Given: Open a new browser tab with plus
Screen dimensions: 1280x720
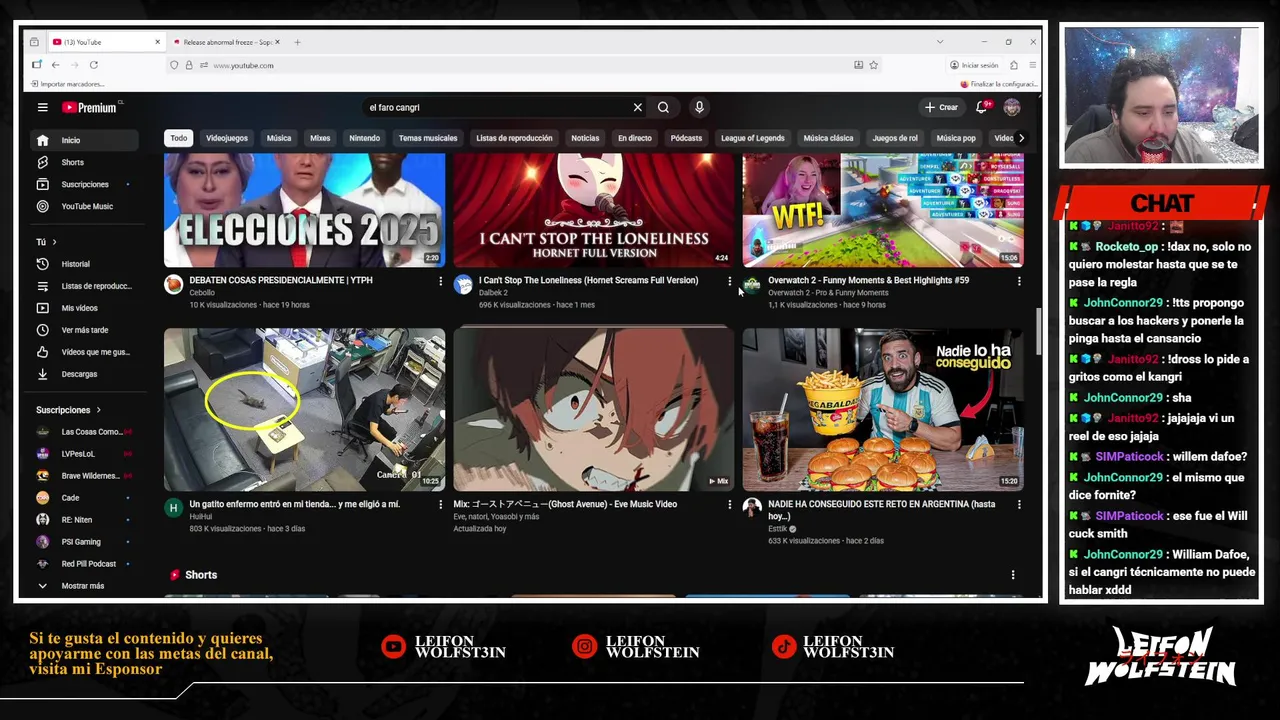Looking at the screenshot, I should 297,42.
